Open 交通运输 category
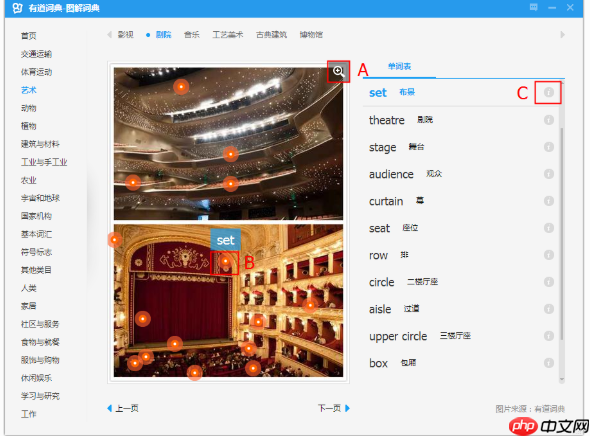Image resolution: width=590 pixels, height=436 pixels. 36,54
